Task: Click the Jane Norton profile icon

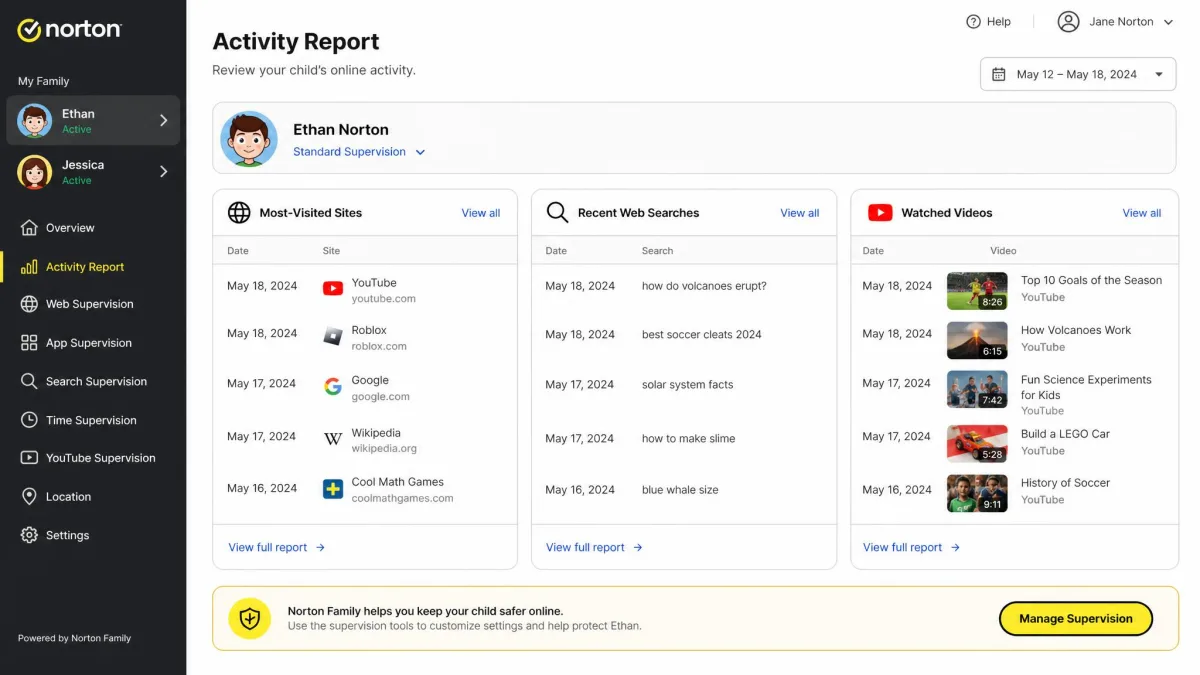Action: (x=1069, y=21)
